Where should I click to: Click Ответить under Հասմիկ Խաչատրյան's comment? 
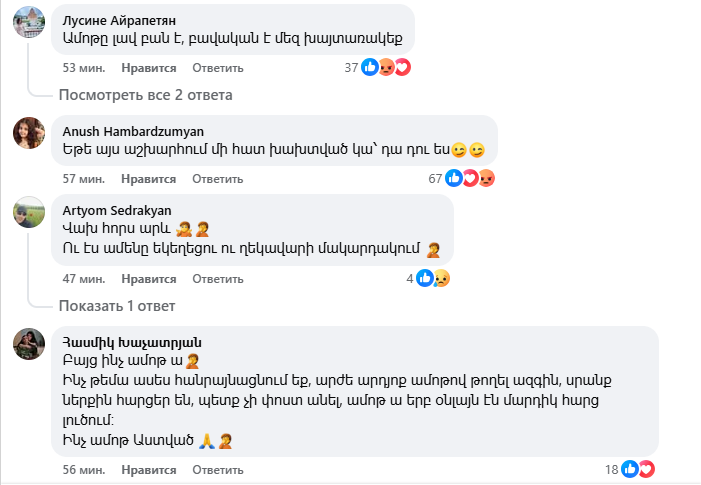tap(218, 468)
